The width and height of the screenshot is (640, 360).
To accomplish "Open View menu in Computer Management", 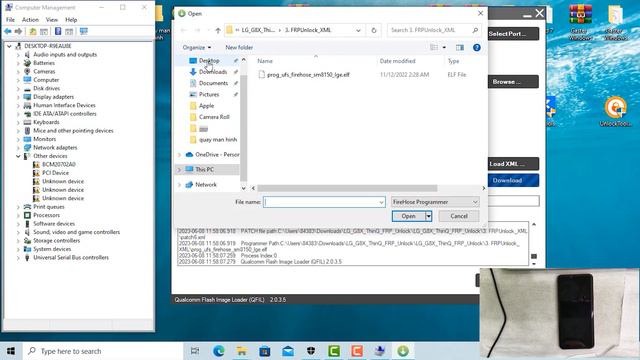I will tap(51, 20).
